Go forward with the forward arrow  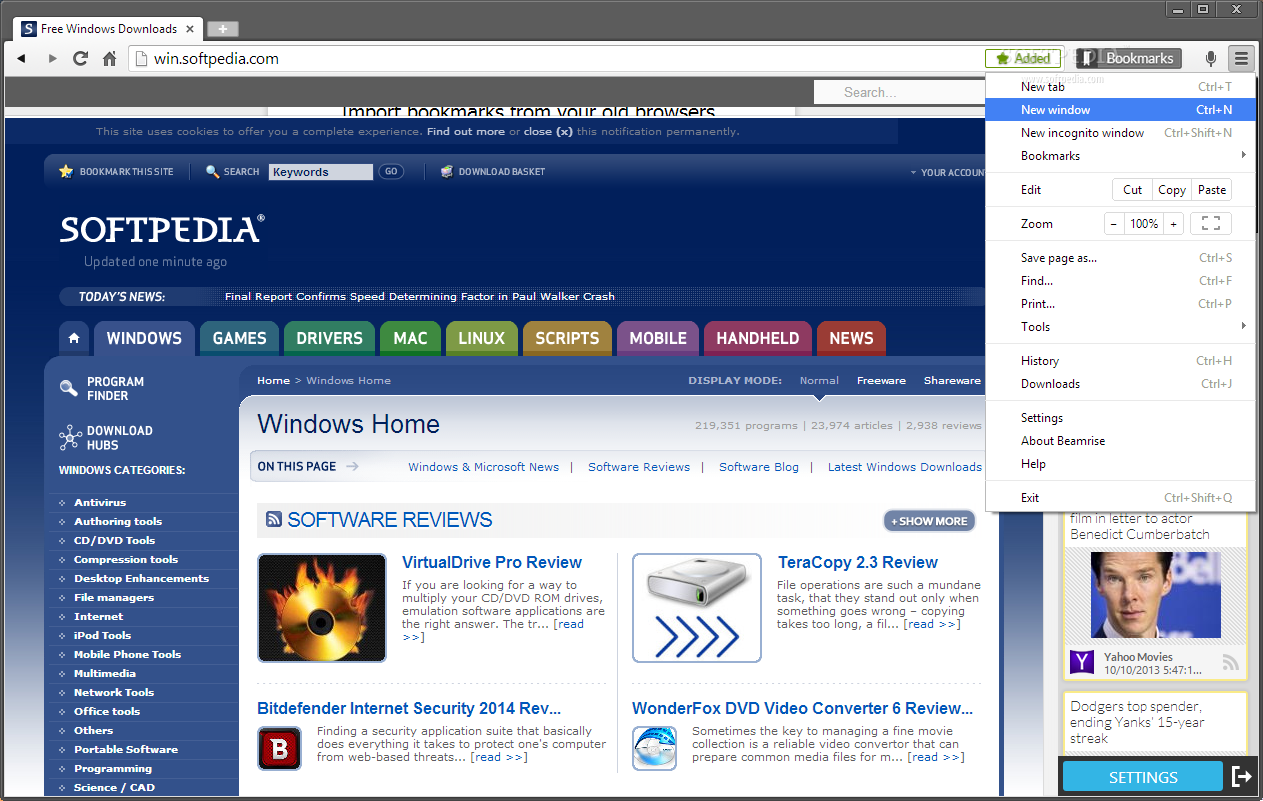click(52, 59)
